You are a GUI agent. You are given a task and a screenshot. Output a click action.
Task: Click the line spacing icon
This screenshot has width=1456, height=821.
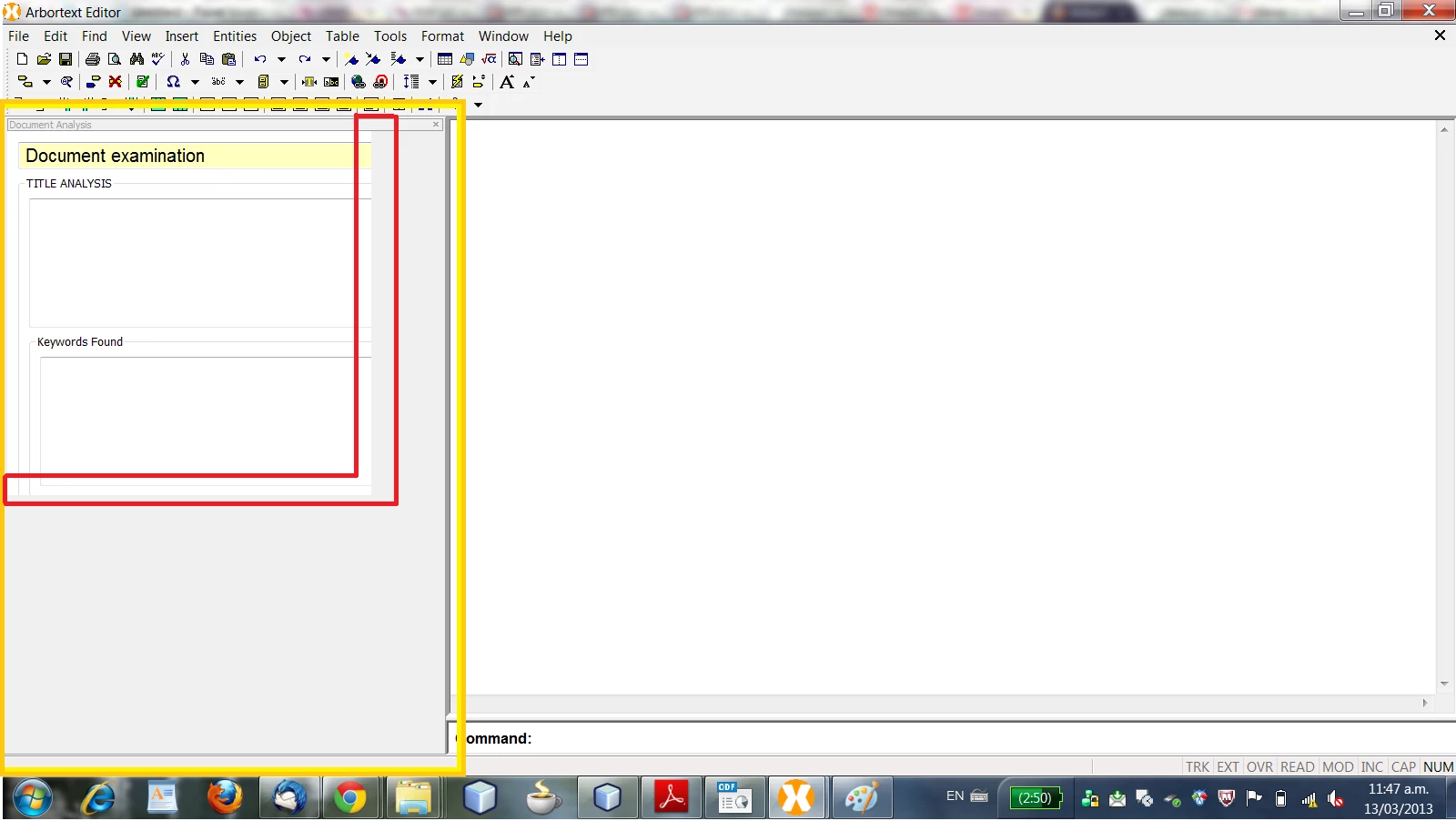pyautogui.click(x=411, y=81)
